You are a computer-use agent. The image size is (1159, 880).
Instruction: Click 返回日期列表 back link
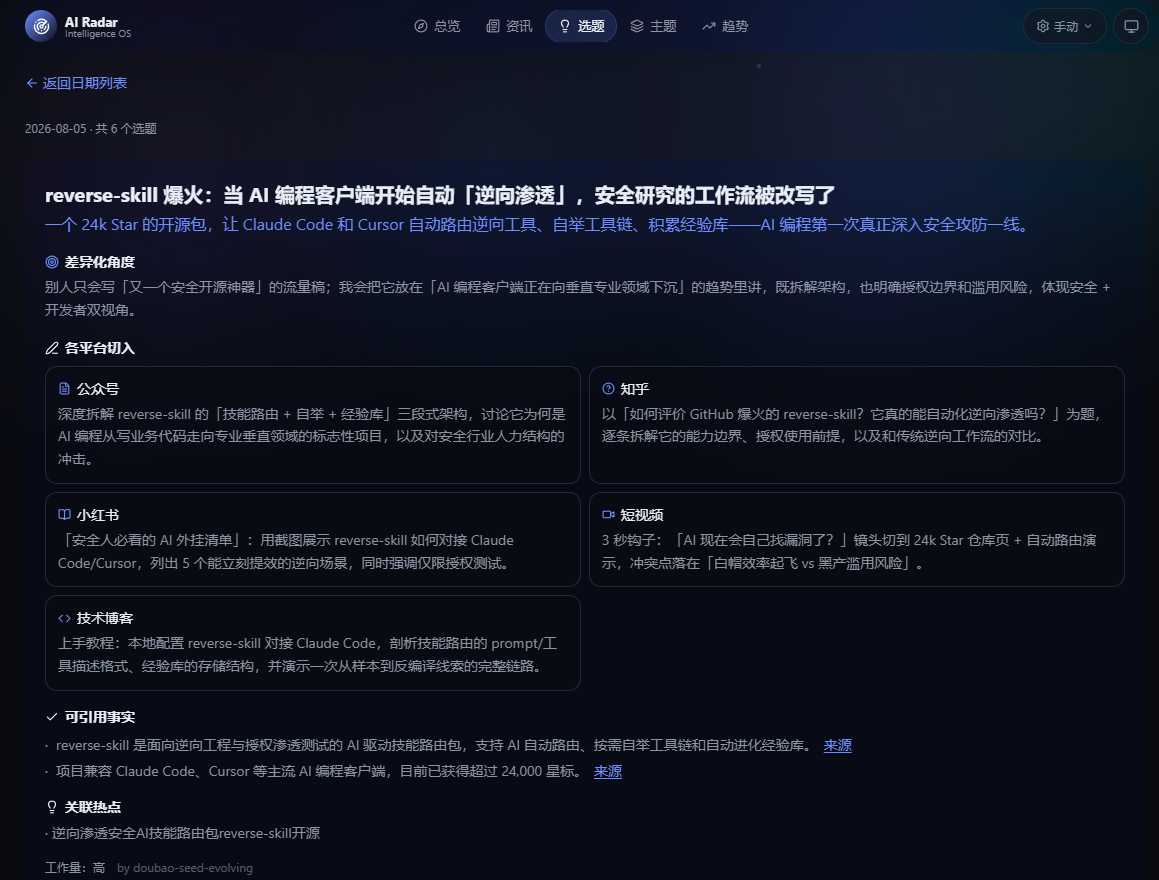76,83
